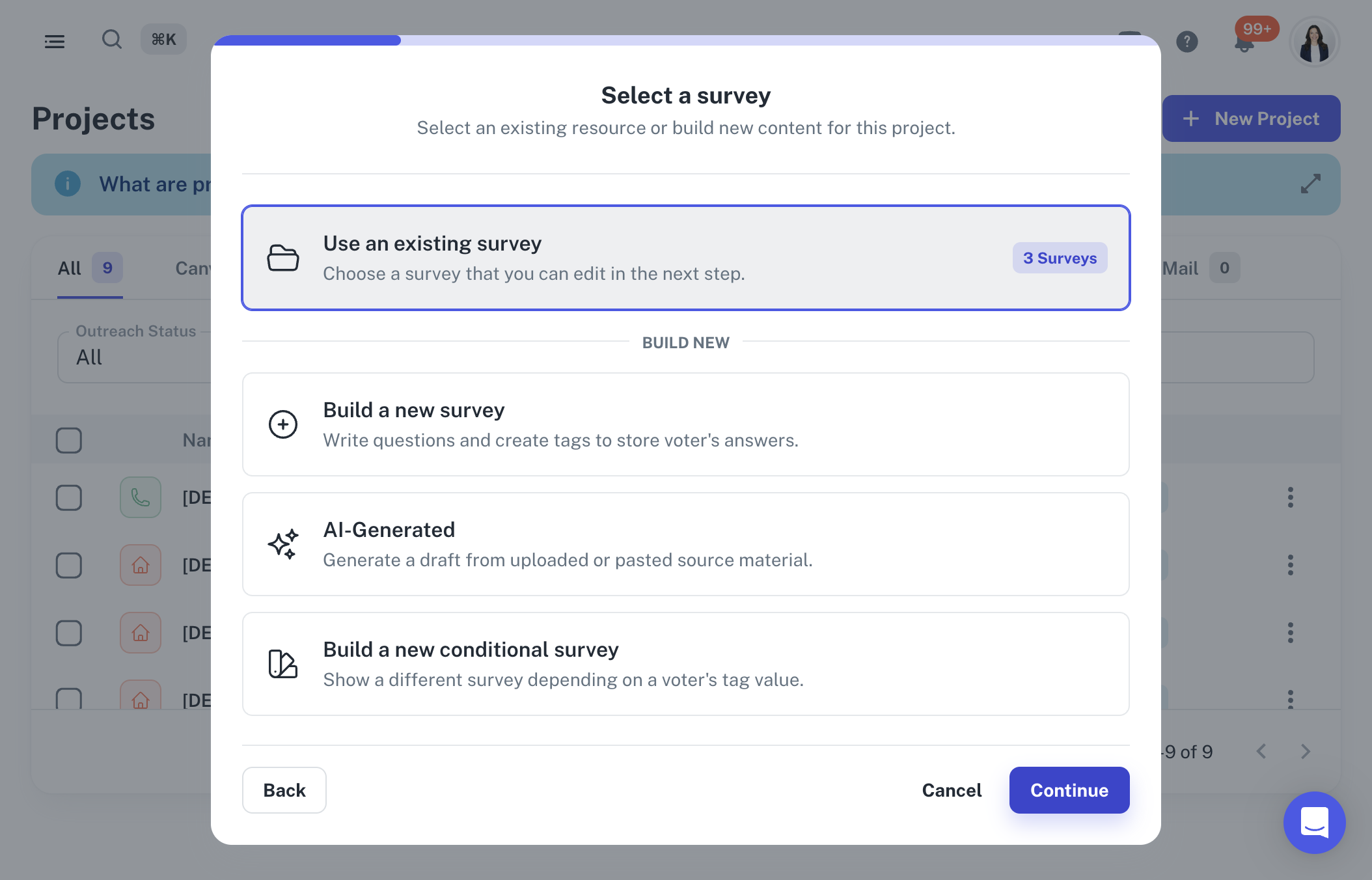Click the green phone project type icon

point(141,497)
